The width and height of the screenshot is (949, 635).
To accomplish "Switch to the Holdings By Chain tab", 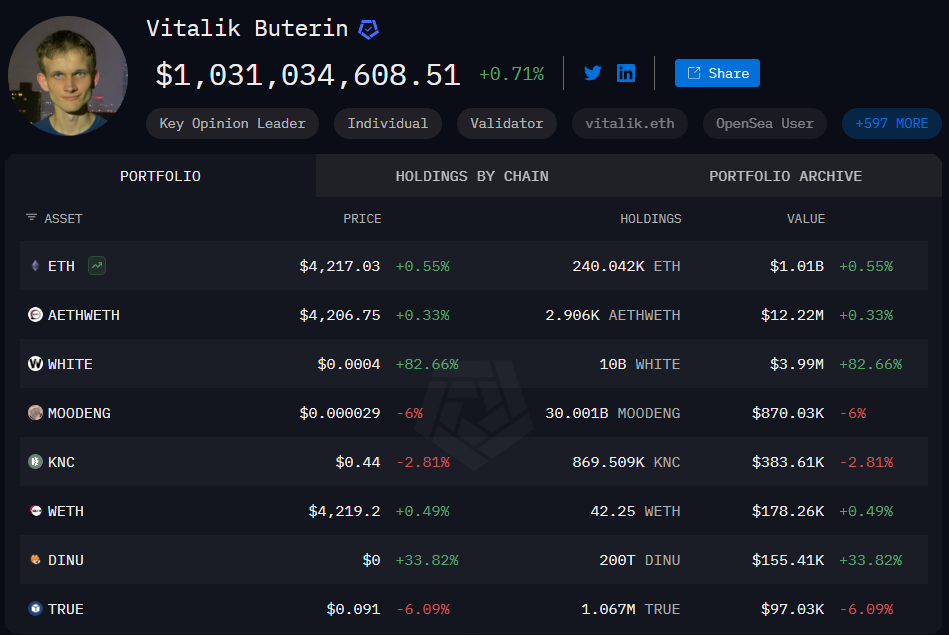I will pyautogui.click(x=472, y=176).
